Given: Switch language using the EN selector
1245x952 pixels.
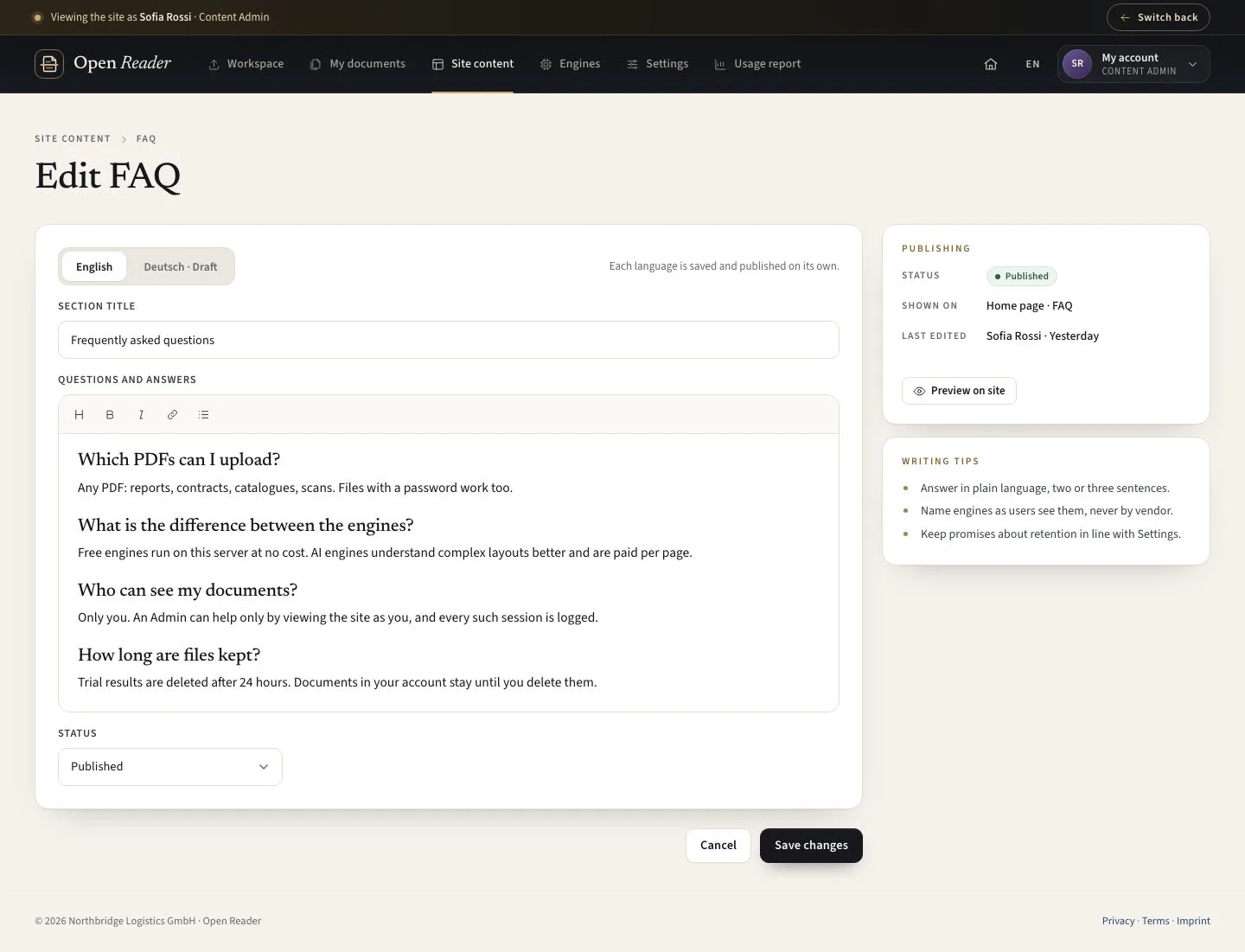Looking at the screenshot, I should [x=1032, y=64].
